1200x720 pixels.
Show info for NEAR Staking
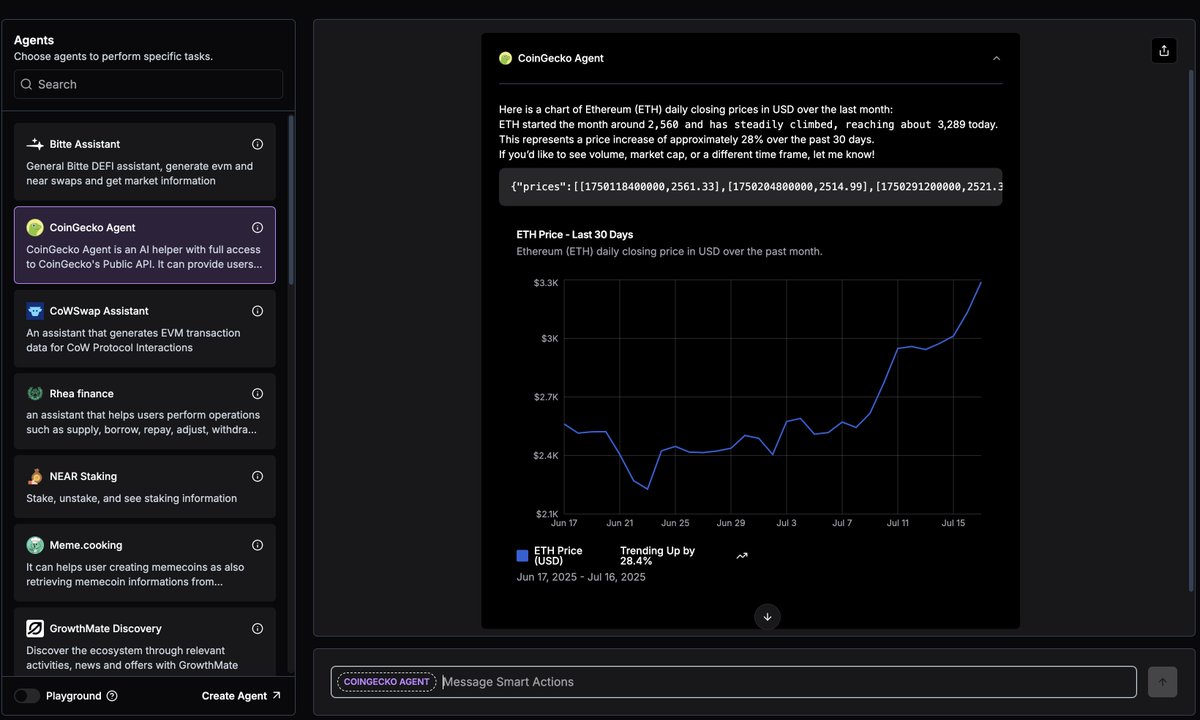click(x=257, y=477)
